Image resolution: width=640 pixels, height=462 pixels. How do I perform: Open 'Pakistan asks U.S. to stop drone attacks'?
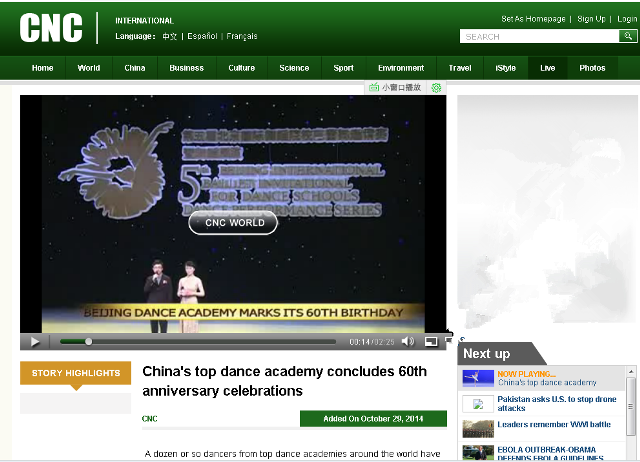pyautogui.click(x=557, y=403)
